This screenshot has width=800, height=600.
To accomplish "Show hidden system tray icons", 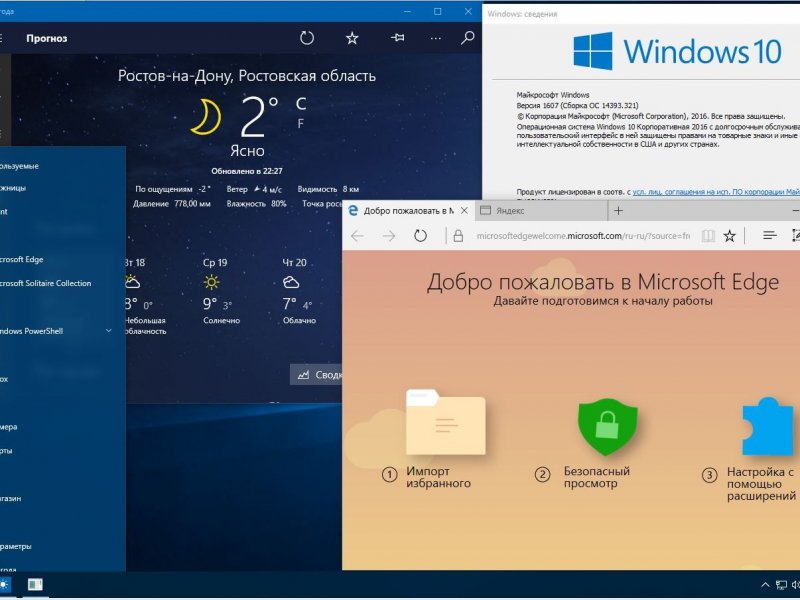I will click(x=765, y=585).
